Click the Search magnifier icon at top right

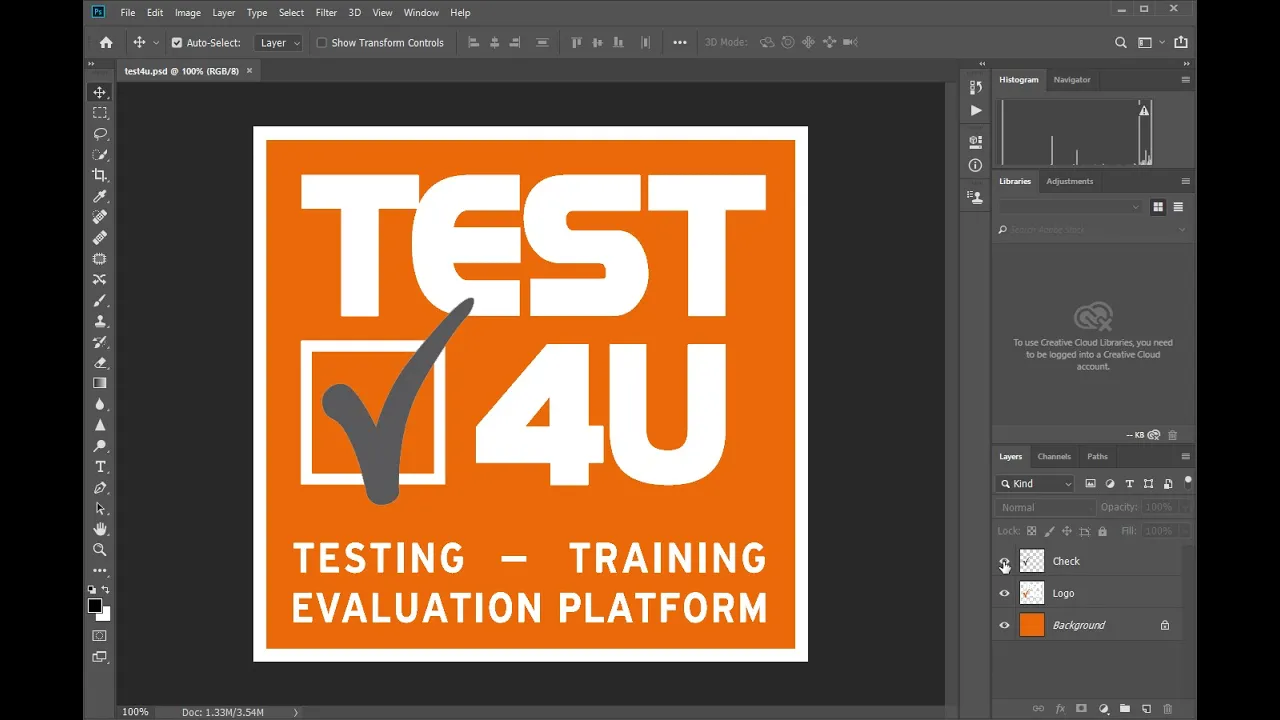[1121, 42]
